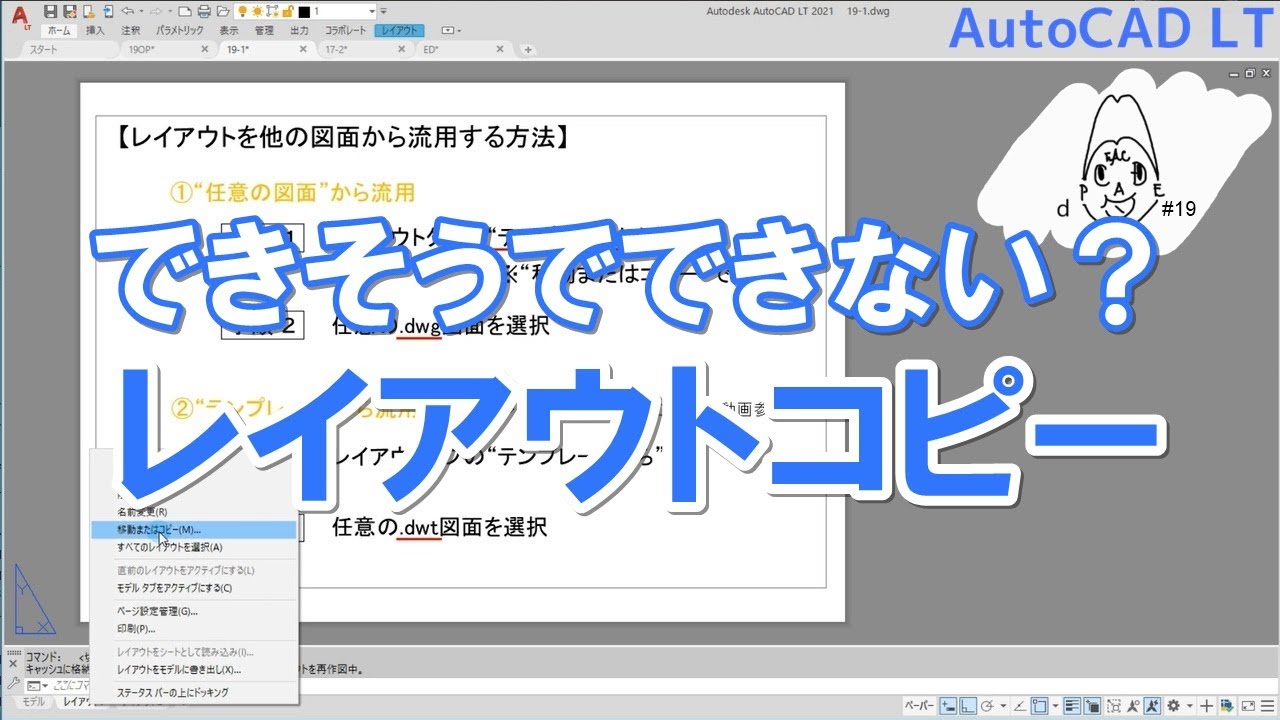Toggle Object Snap Tracking angle icon
Screen dimensions: 1280x720
1019,705
